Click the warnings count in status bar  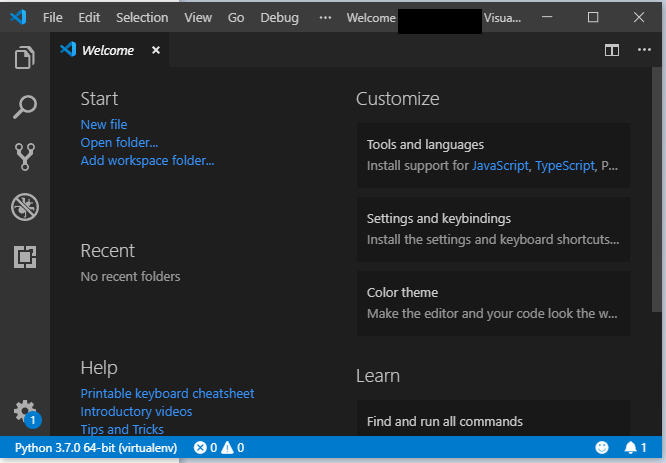(232, 448)
